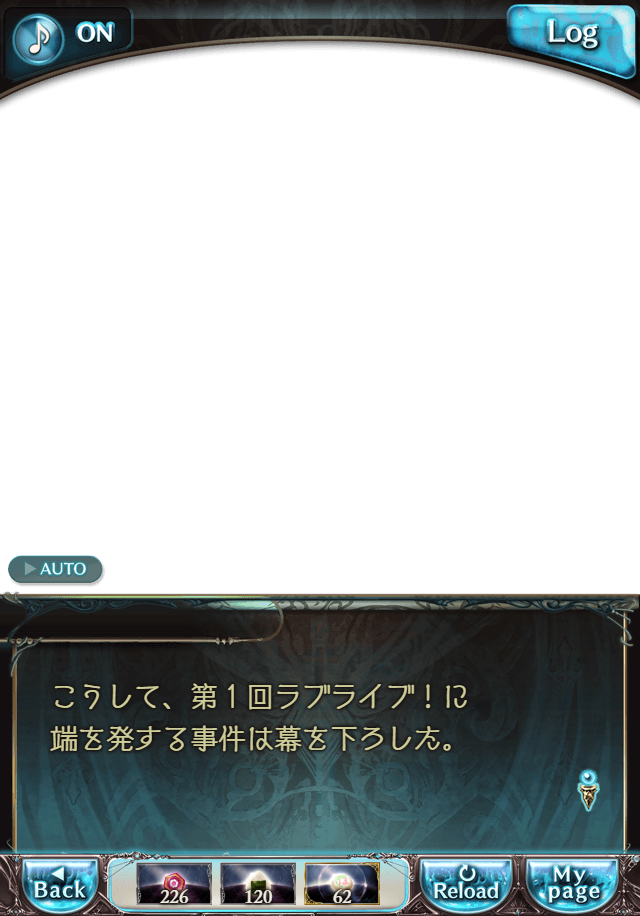
Task: Toggle the sound ON label
Action: 95,33
